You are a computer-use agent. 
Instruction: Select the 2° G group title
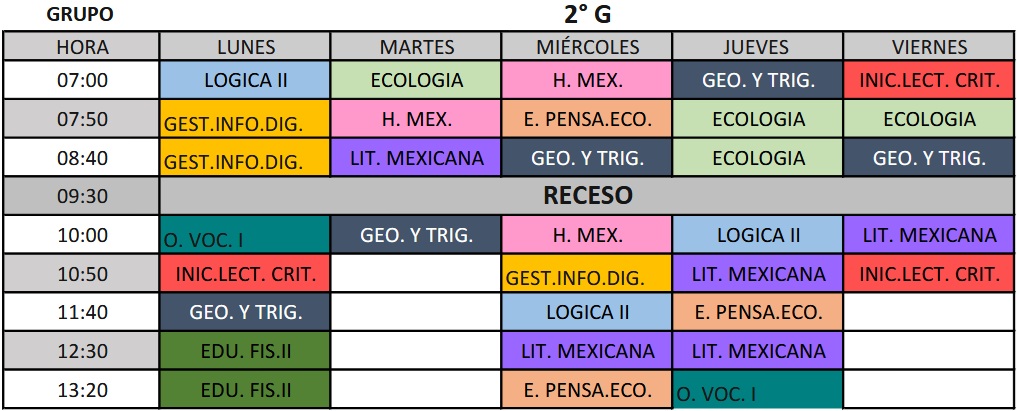click(588, 14)
